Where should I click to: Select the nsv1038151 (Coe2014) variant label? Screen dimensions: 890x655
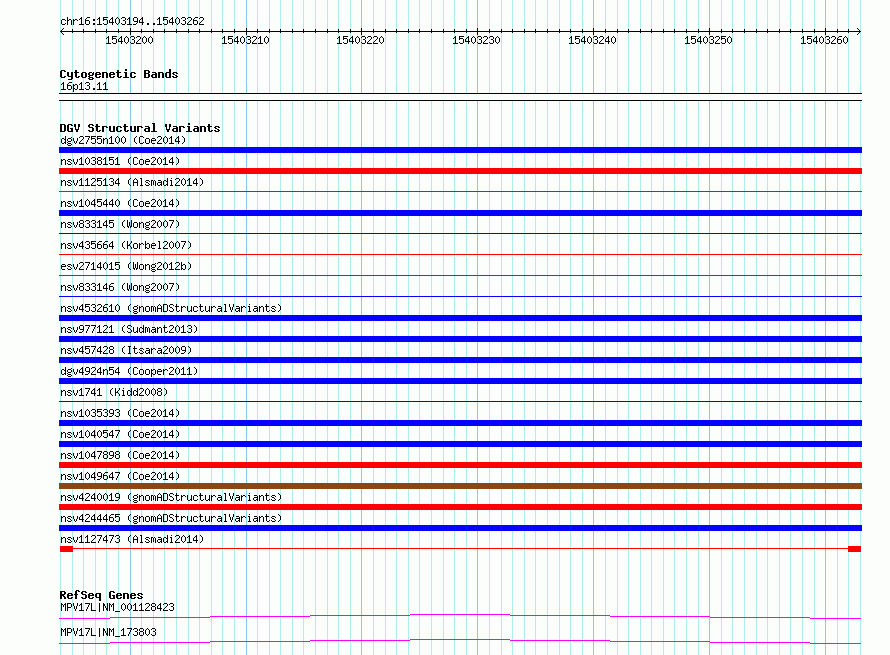tap(120, 161)
